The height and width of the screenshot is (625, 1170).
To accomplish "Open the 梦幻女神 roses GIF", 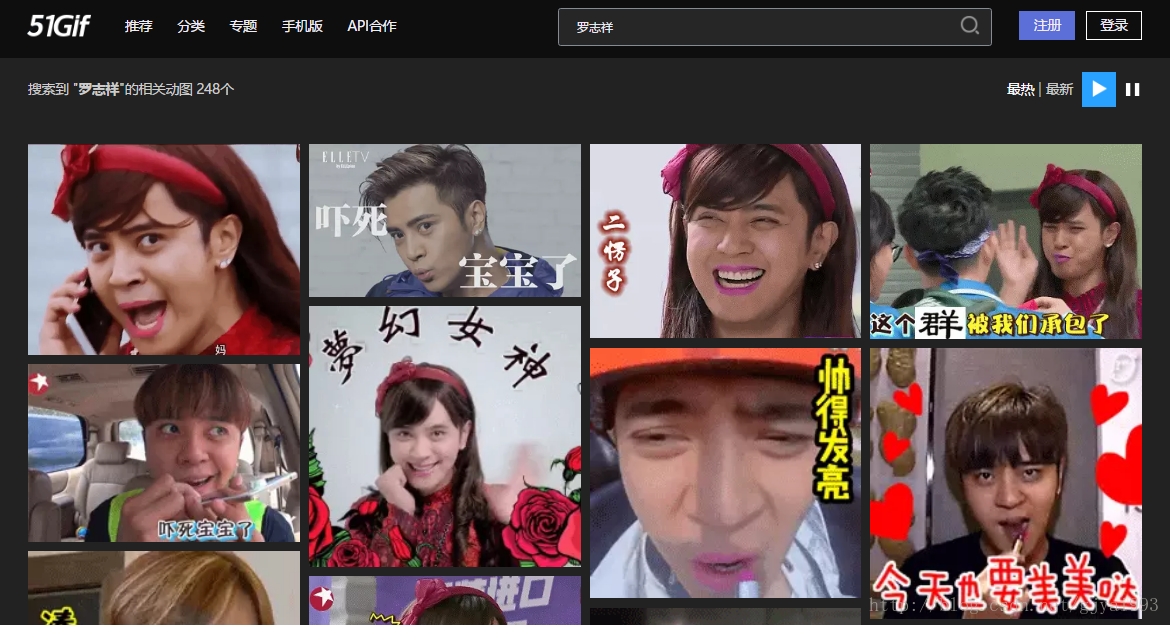I will (445, 436).
